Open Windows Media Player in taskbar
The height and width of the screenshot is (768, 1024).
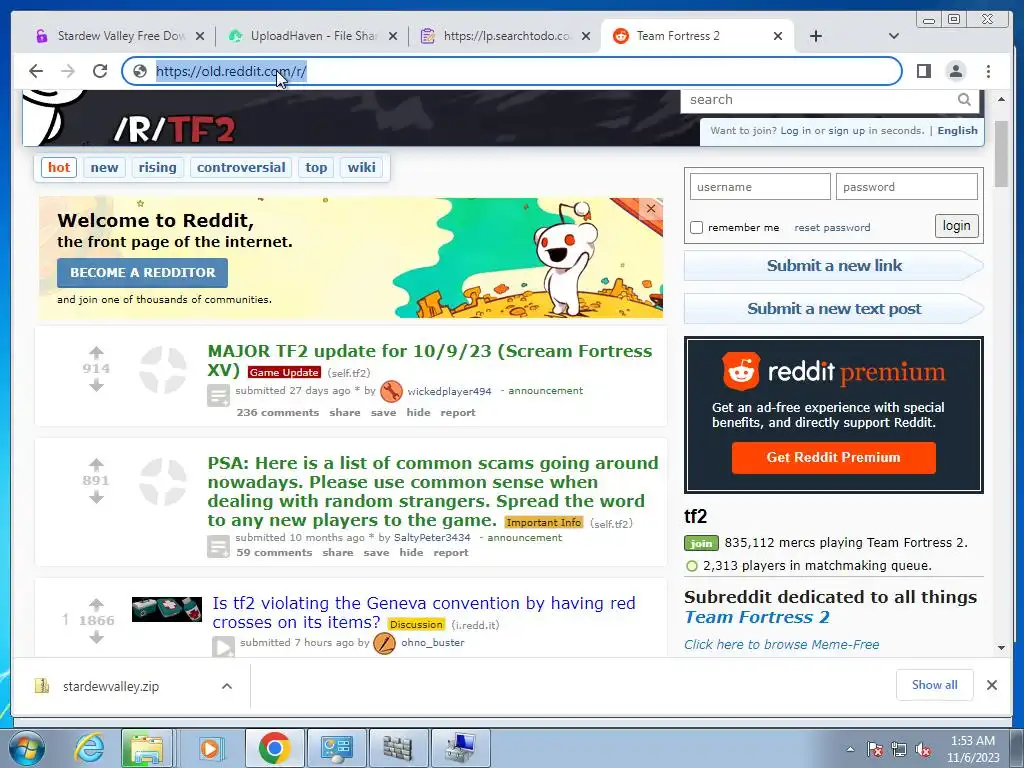click(x=209, y=748)
